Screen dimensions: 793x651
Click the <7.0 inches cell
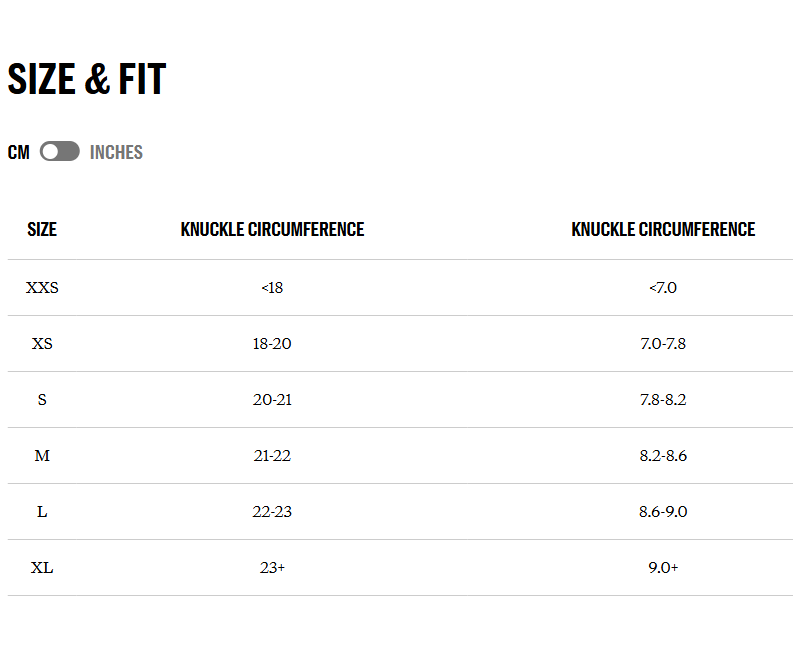tap(663, 288)
